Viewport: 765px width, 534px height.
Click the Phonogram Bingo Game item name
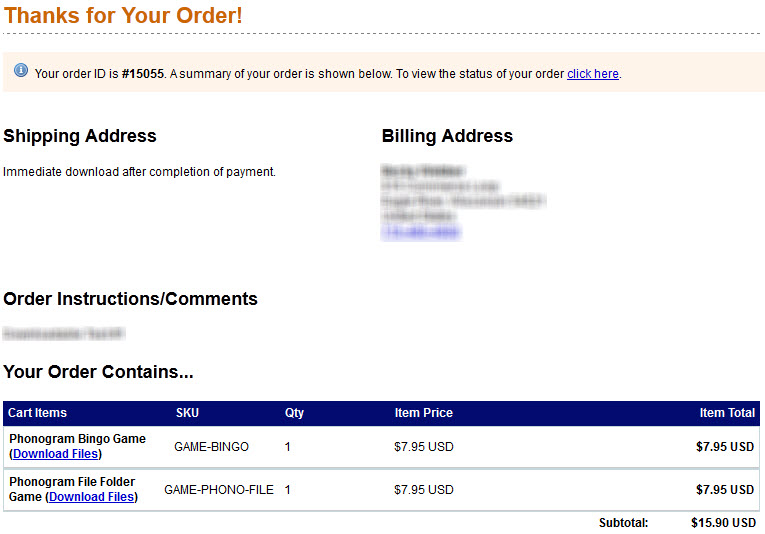[77, 439]
